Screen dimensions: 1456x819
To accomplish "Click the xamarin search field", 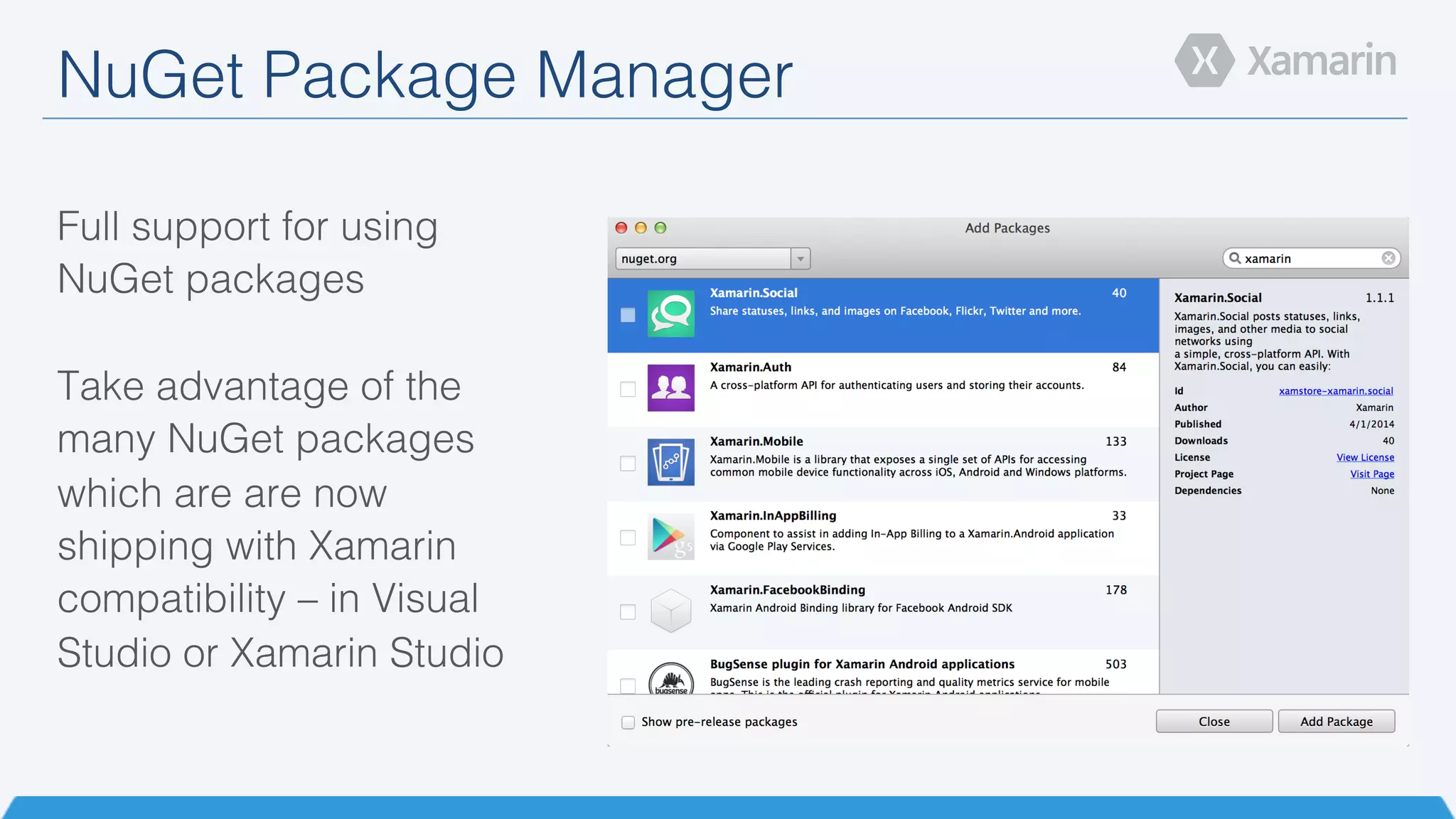I will tap(1311, 258).
